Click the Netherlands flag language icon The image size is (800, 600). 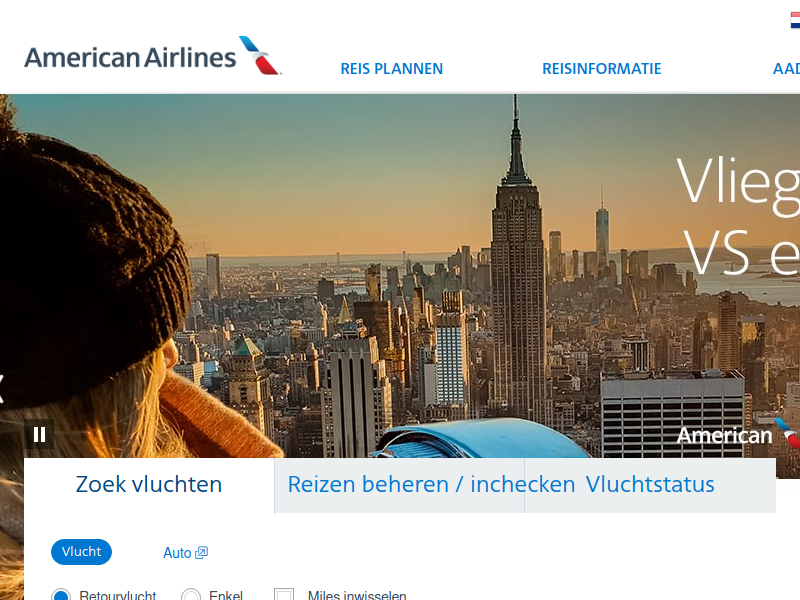click(795, 20)
